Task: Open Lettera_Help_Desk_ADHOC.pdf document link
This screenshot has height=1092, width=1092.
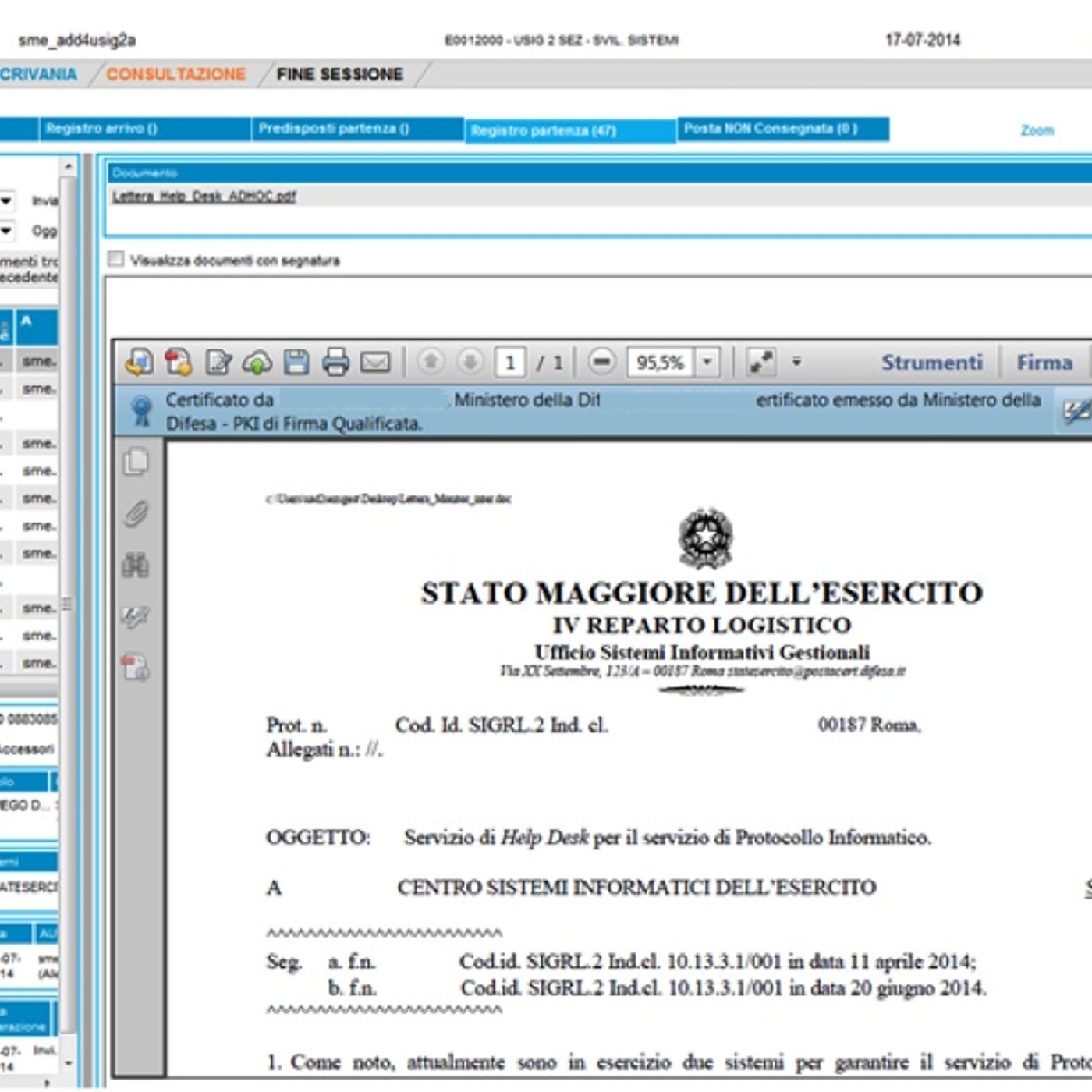Action: click(204, 197)
